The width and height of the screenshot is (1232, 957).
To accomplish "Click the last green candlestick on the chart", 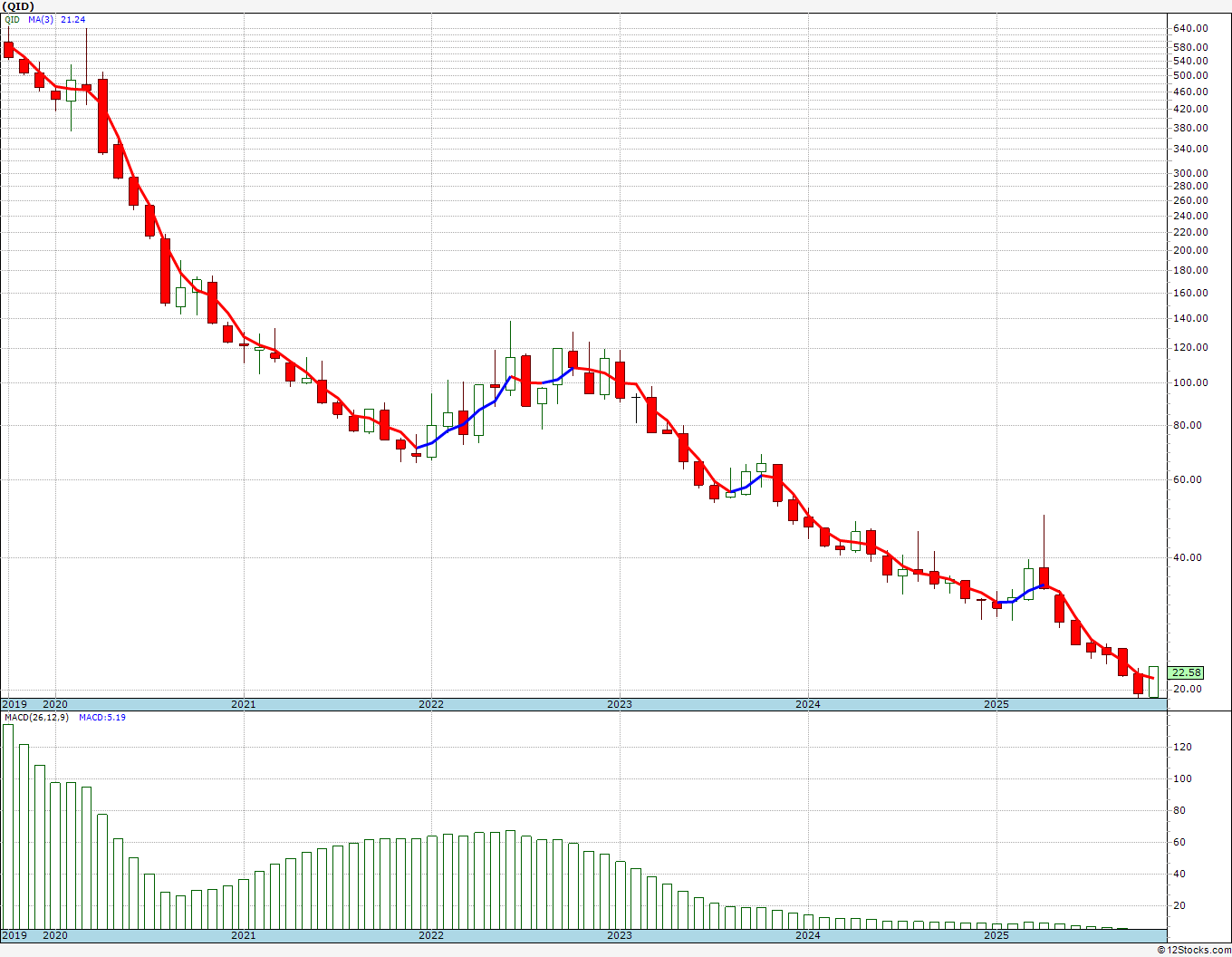I will (1153, 681).
